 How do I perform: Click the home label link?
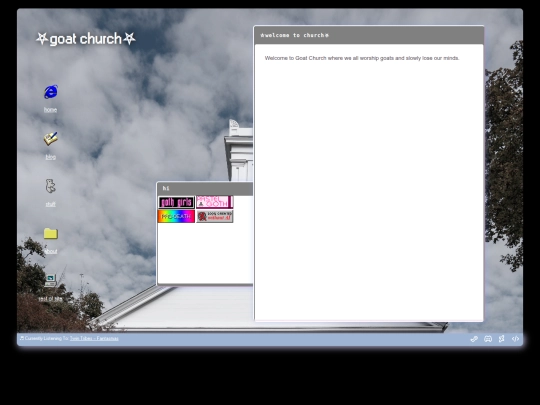click(50, 110)
